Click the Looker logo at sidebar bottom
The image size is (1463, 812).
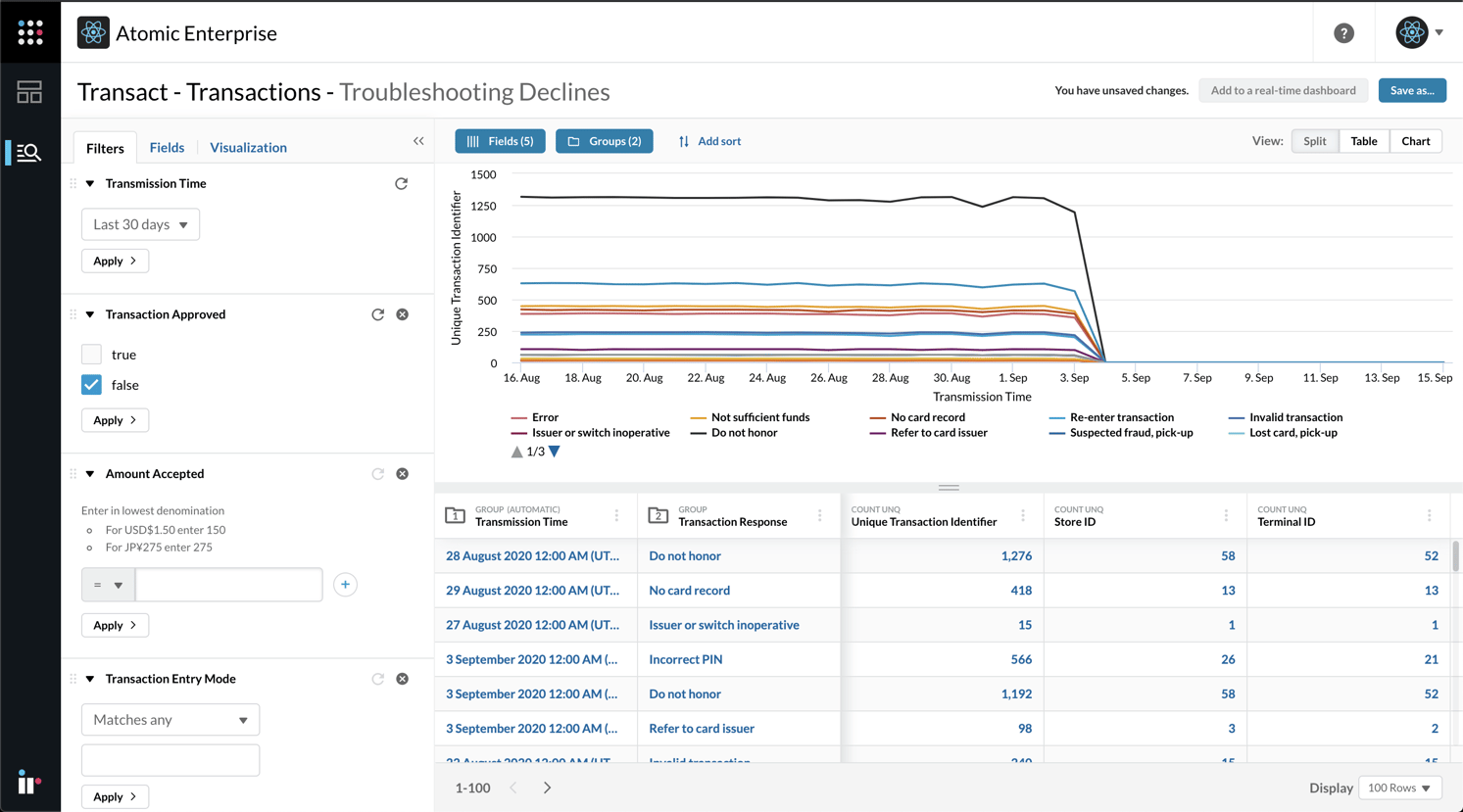point(29,783)
